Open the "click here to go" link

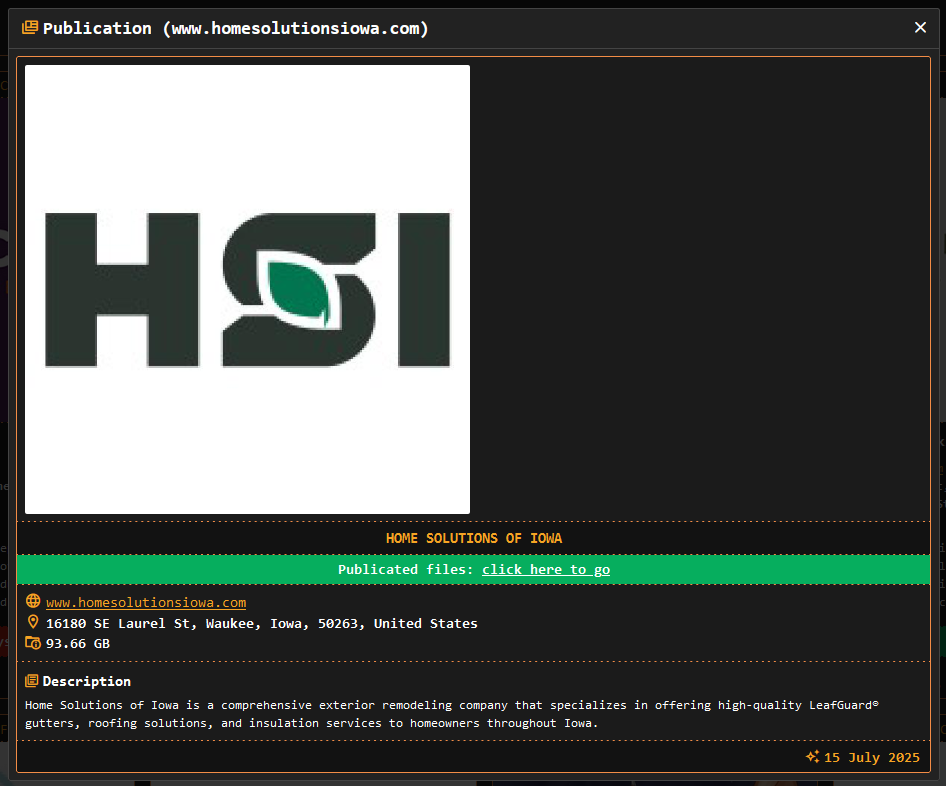(x=545, y=569)
